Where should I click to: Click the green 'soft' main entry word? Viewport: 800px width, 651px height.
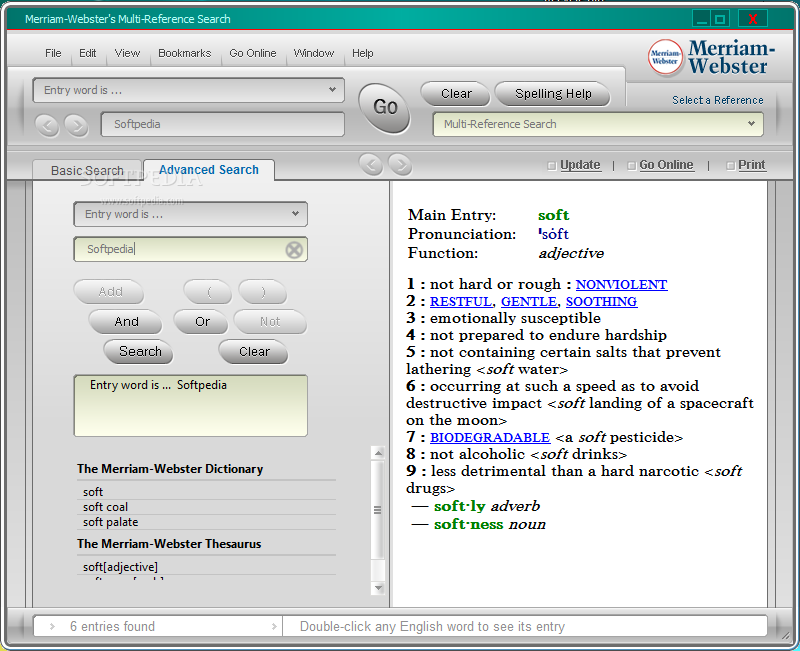(x=554, y=215)
